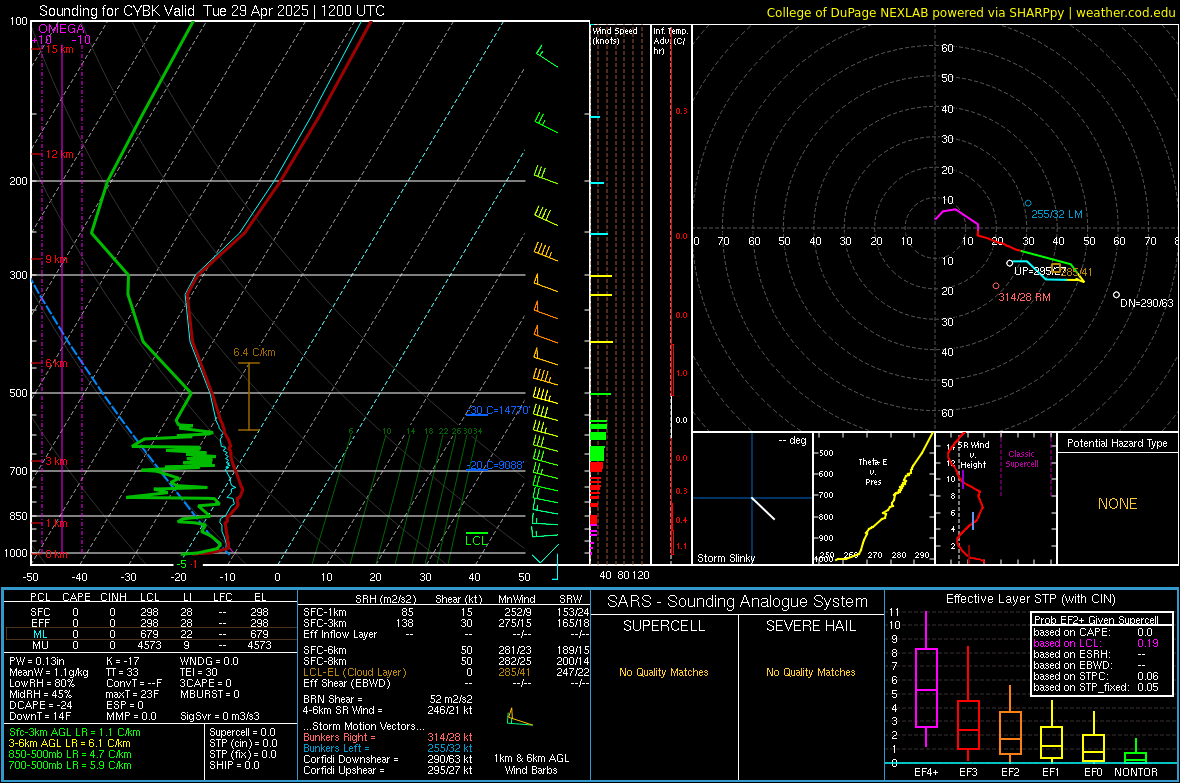The width and height of the screenshot is (1180, 783).
Task: Click the '-20 C=9088'' level label
Action: [496, 465]
